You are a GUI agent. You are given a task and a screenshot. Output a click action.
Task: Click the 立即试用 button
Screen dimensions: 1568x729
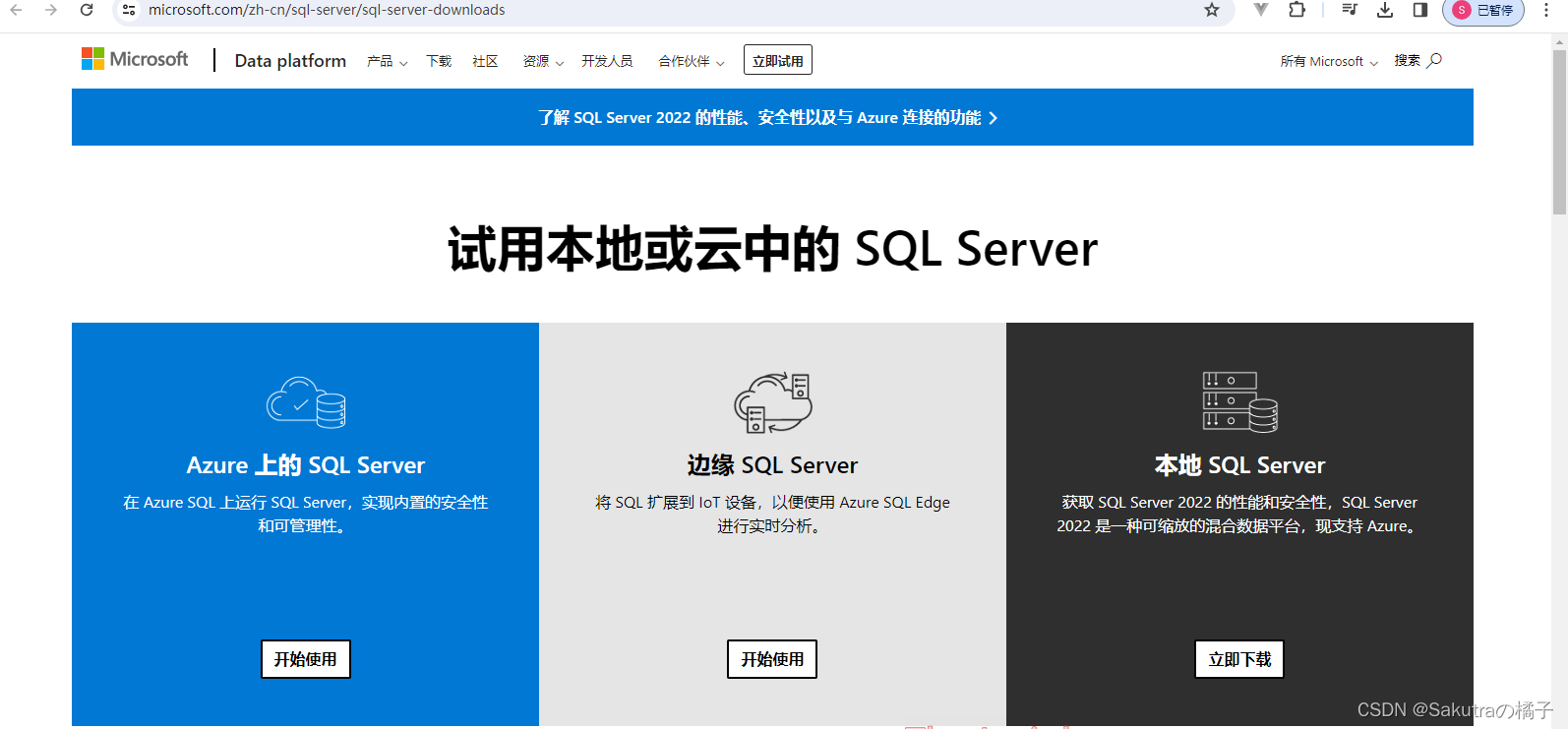[x=778, y=60]
